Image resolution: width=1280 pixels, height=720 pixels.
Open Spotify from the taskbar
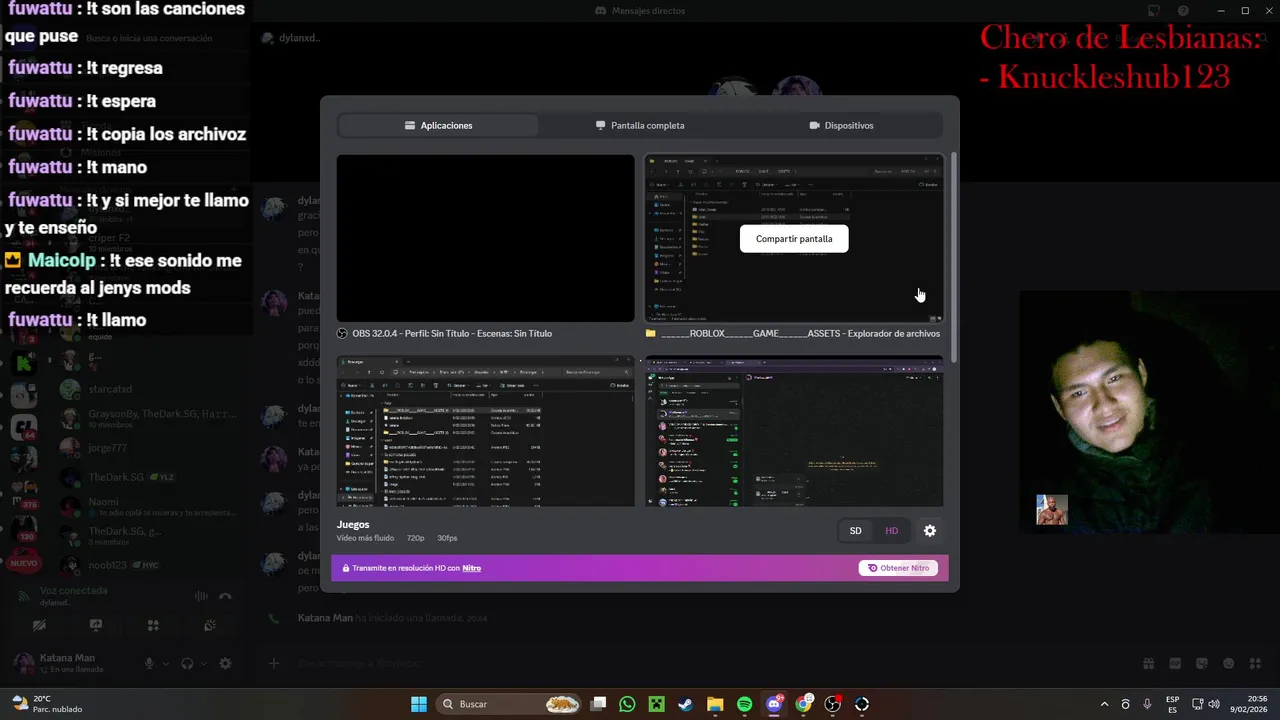coord(744,704)
